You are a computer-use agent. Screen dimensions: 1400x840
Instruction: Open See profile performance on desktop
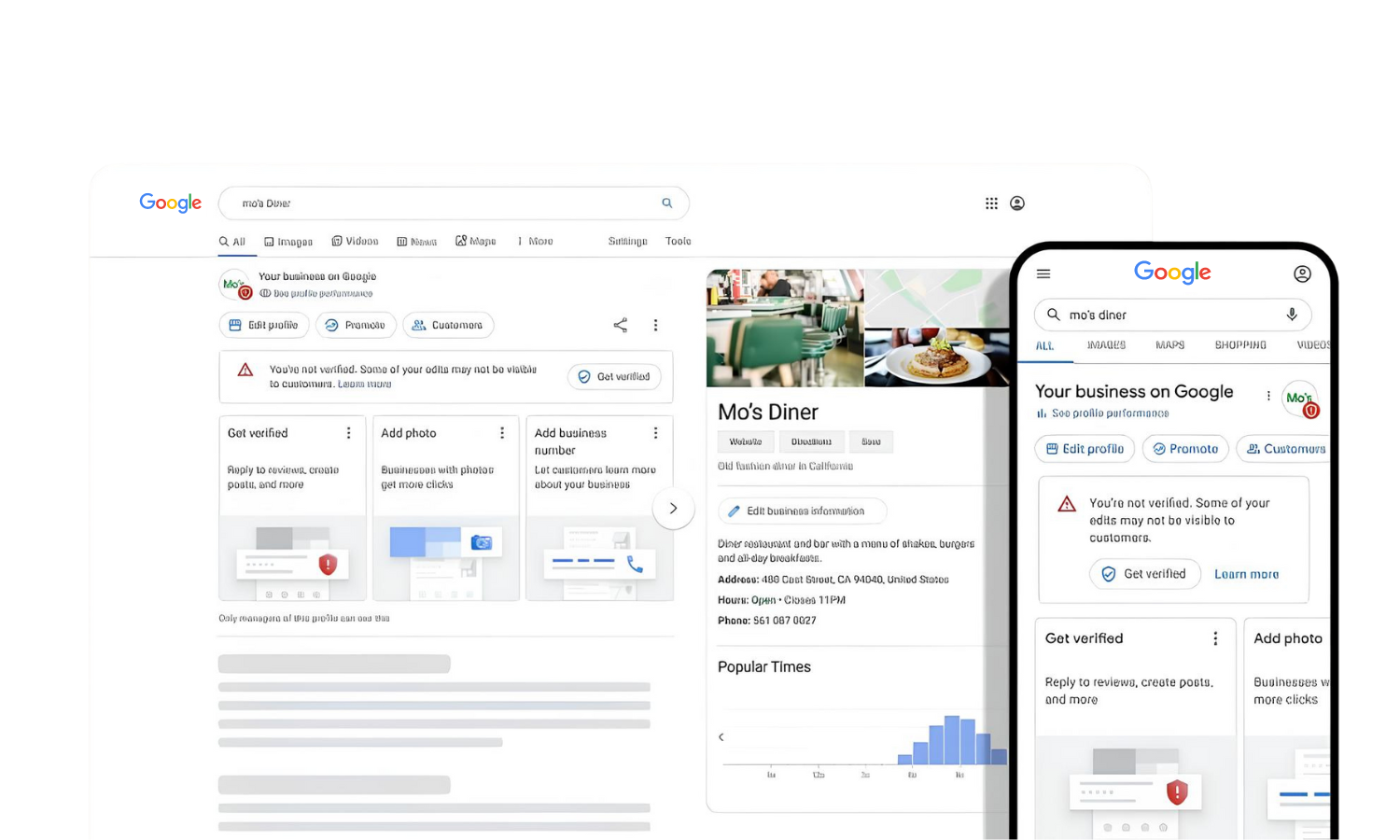315,293
